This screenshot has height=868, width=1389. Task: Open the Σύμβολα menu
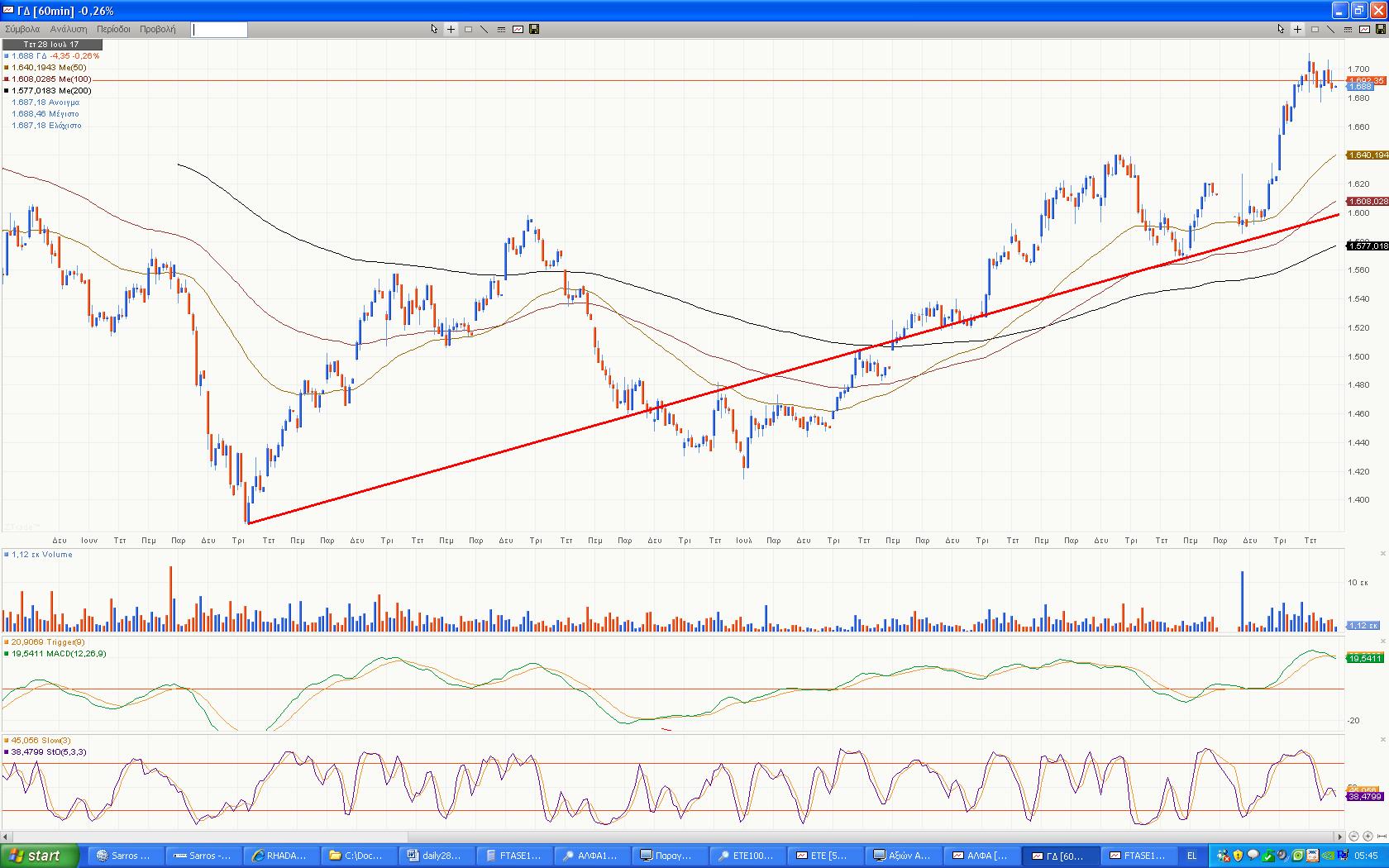click(x=22, y=29)
